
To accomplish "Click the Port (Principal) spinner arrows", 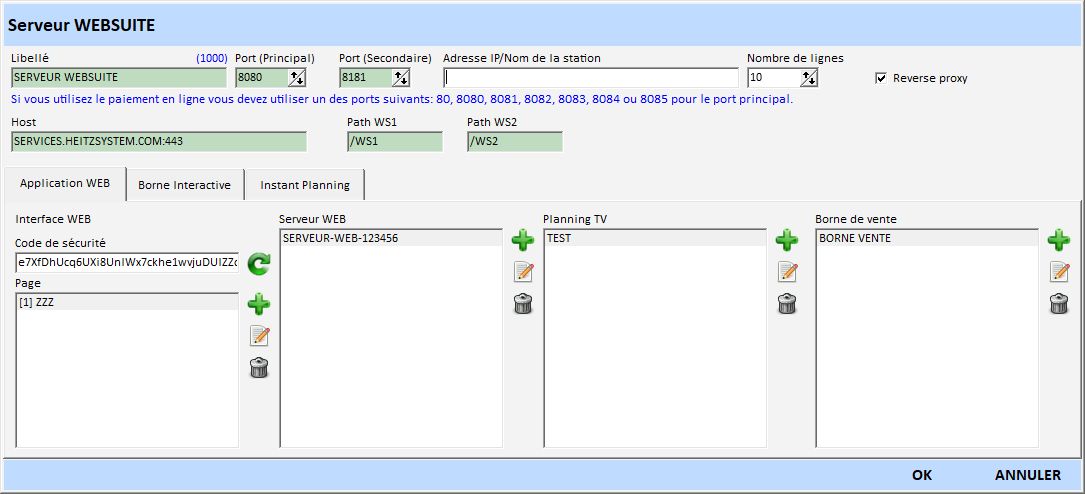I will coord(298,77).
